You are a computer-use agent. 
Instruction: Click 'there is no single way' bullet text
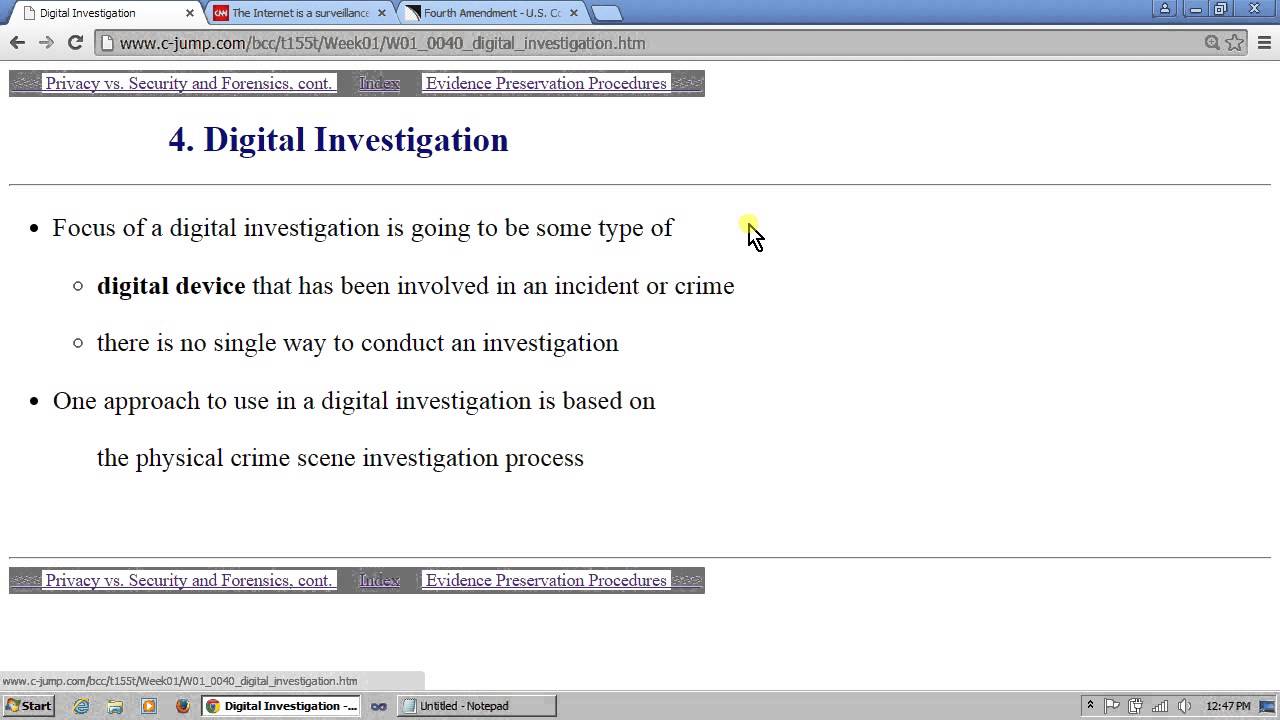357,343
